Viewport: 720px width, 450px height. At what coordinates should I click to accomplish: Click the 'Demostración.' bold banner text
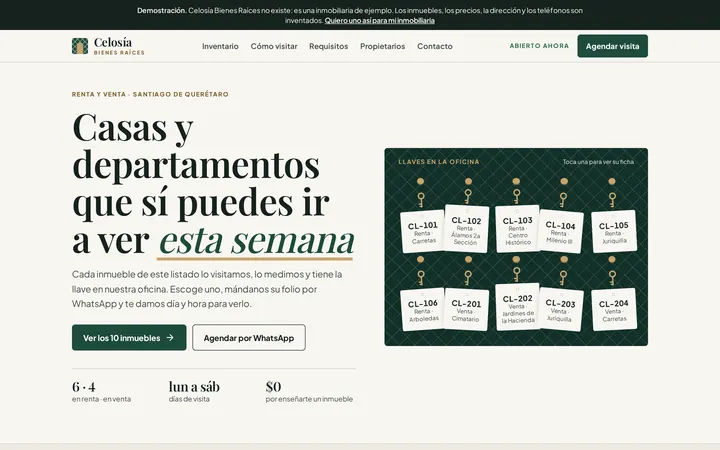click(x=162, y=11)
